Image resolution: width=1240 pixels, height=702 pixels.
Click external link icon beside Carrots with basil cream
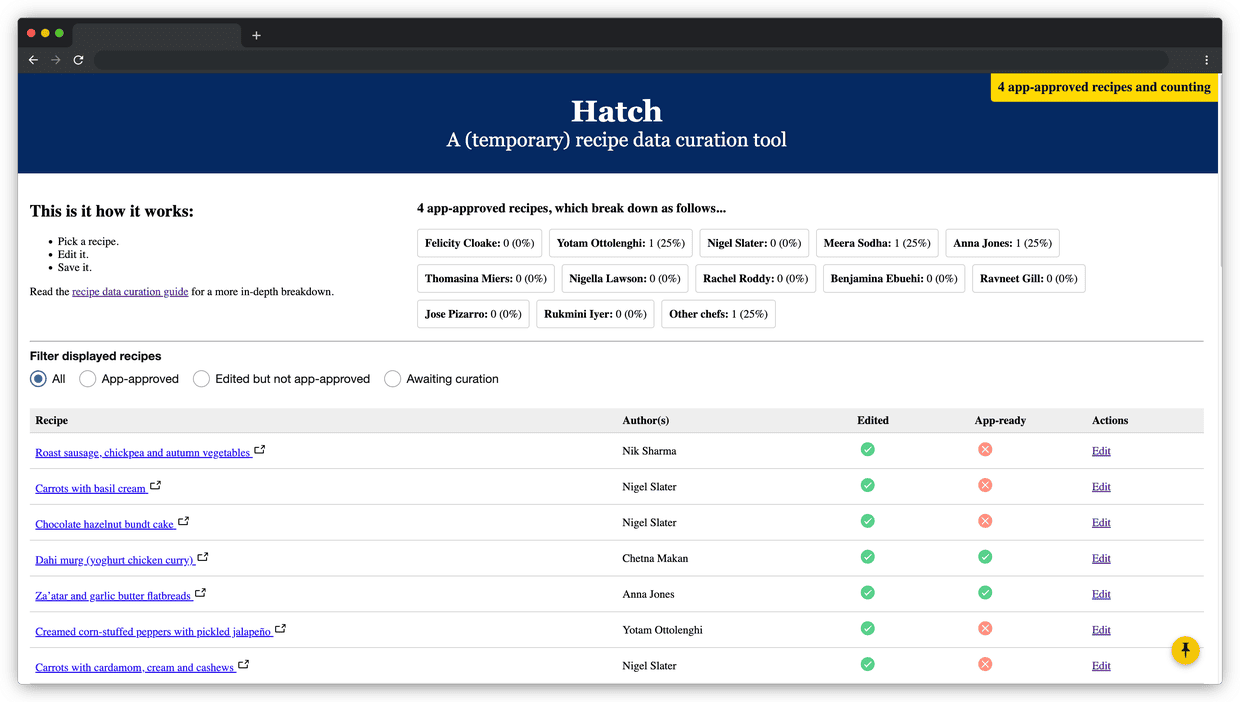(x=155, y=486)
